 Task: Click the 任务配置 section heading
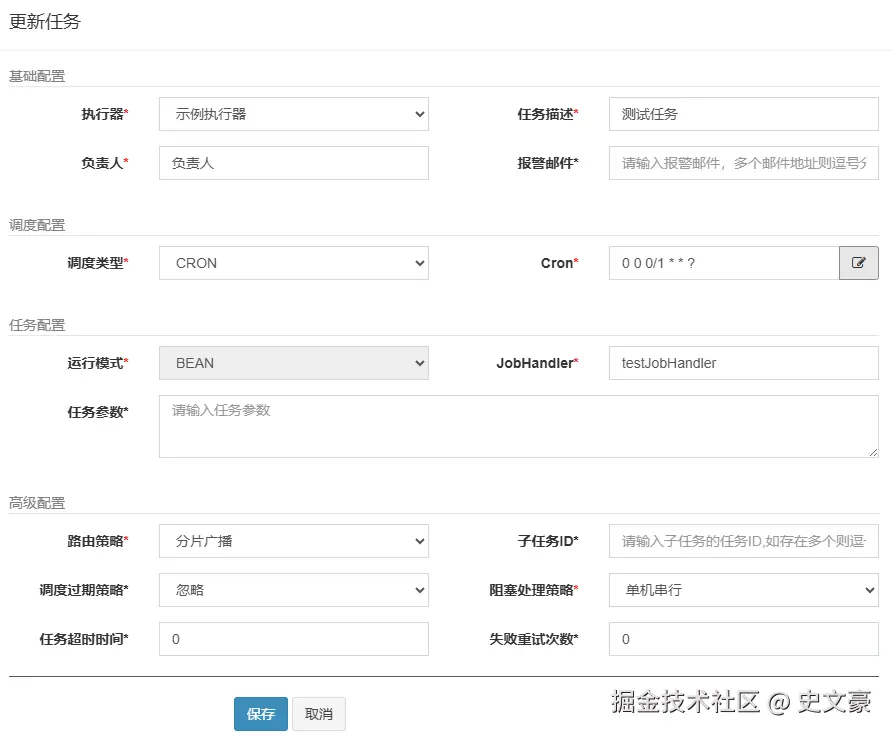[x=37, y=325]
